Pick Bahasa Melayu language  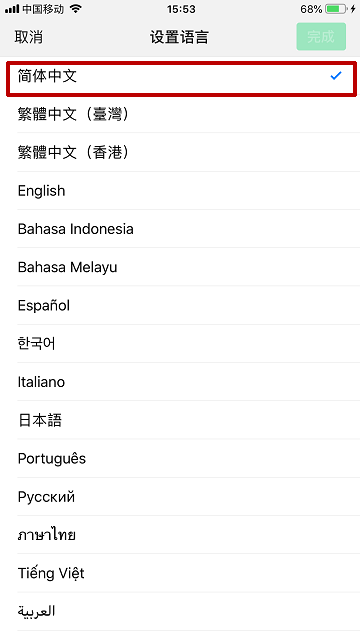[x=180, y=267]
